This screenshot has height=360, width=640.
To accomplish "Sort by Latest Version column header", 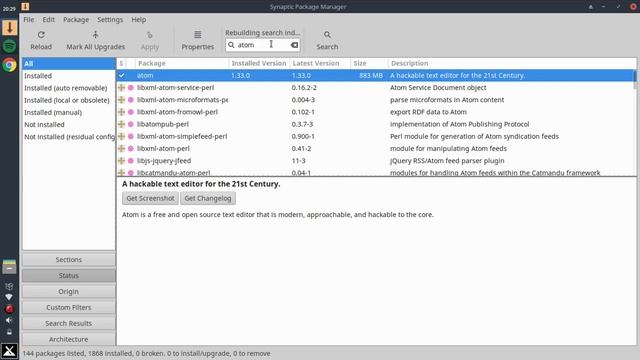I will [x=320, y=63].
